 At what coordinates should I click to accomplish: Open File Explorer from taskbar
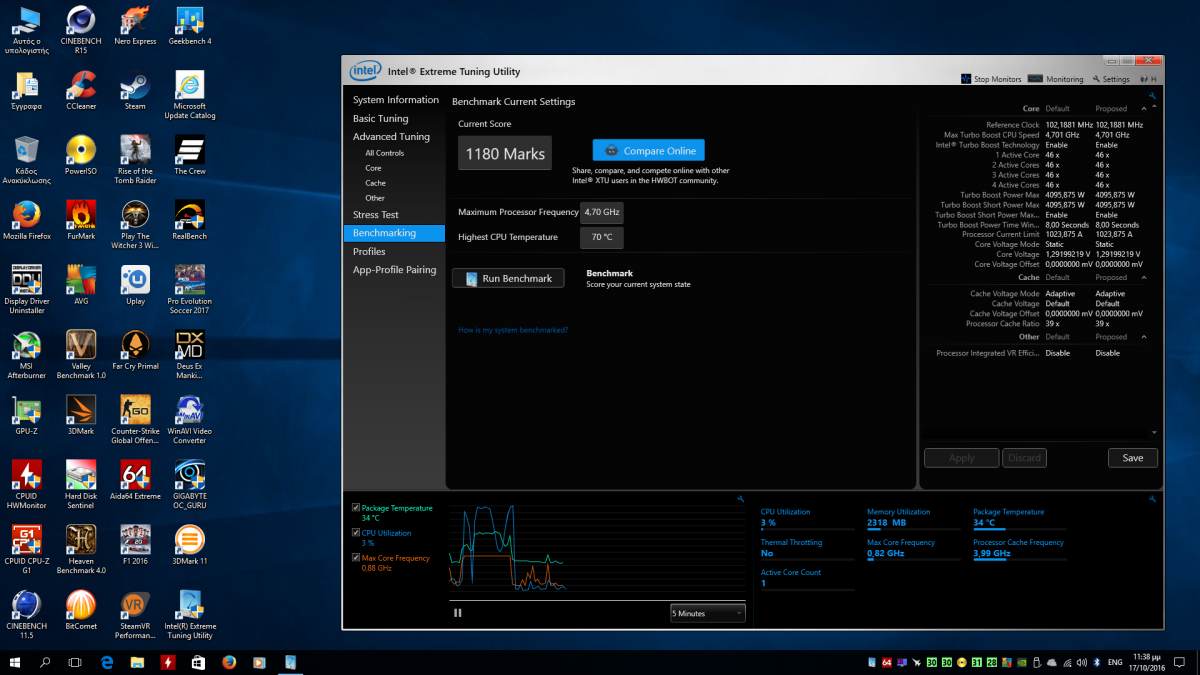pos(137,662)
